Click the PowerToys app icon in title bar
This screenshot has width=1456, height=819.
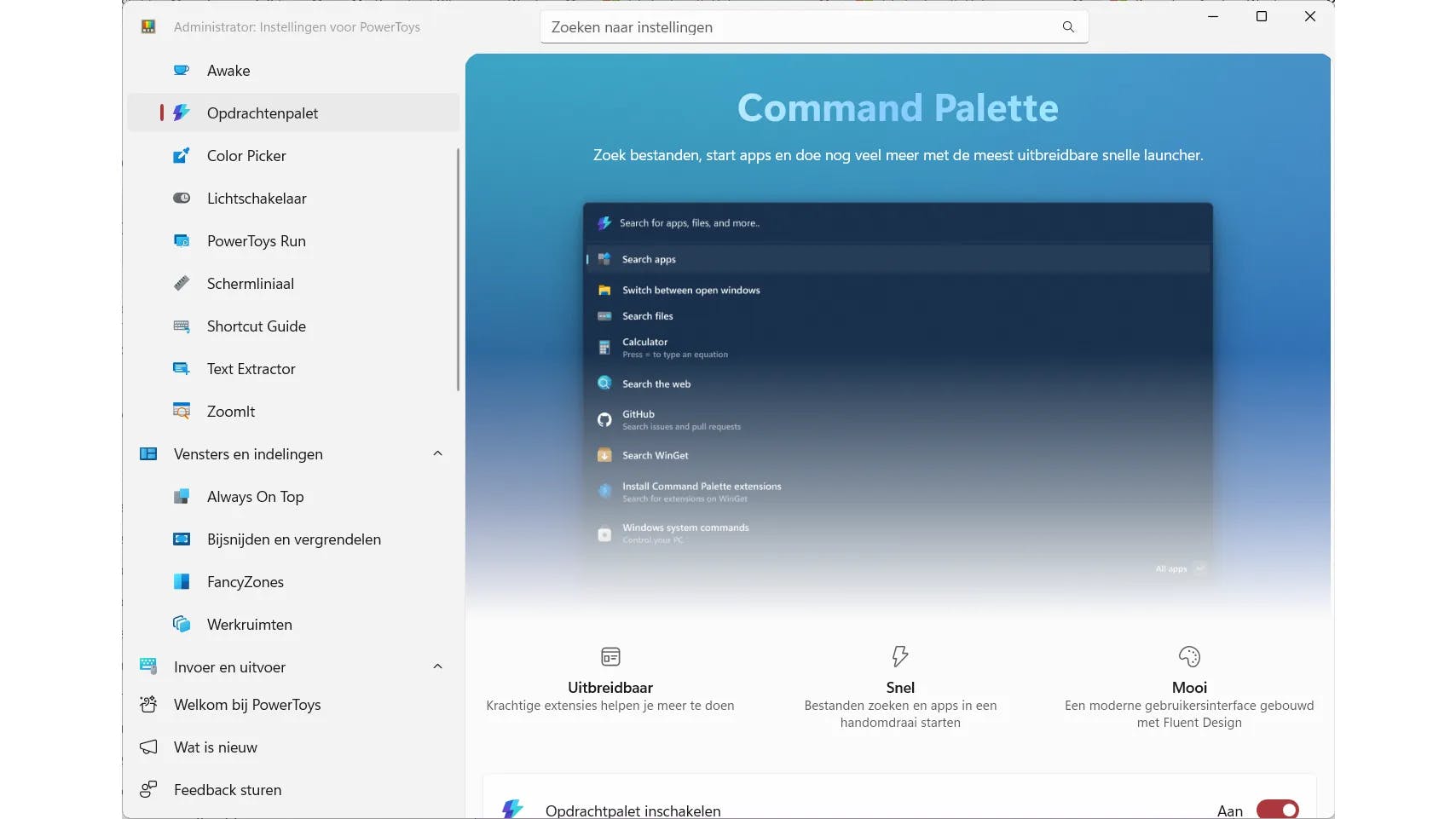point(148,27)
